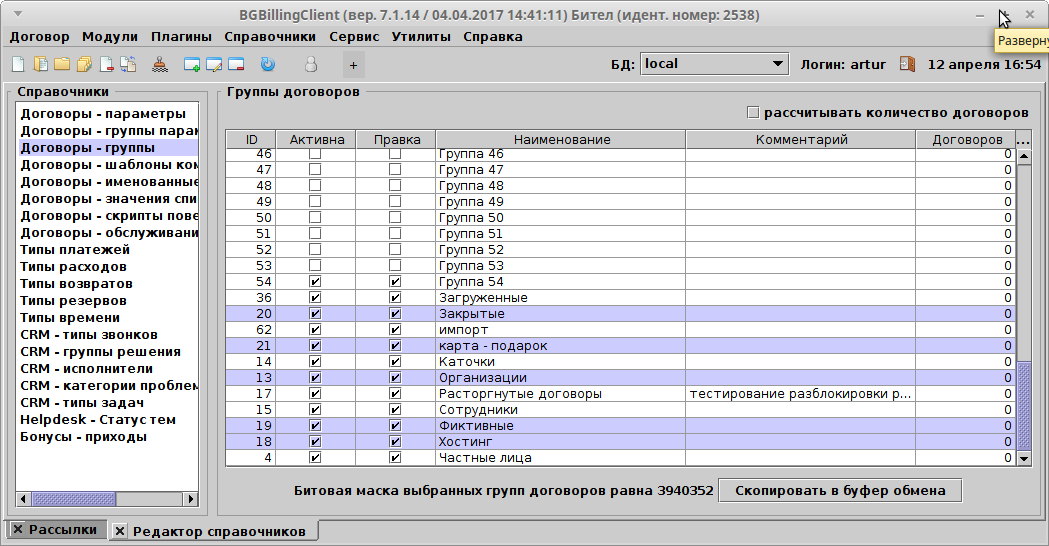The image size is (1049, 546).
Task: Open the БД database dropdown showing local
Action: (714, 64)
